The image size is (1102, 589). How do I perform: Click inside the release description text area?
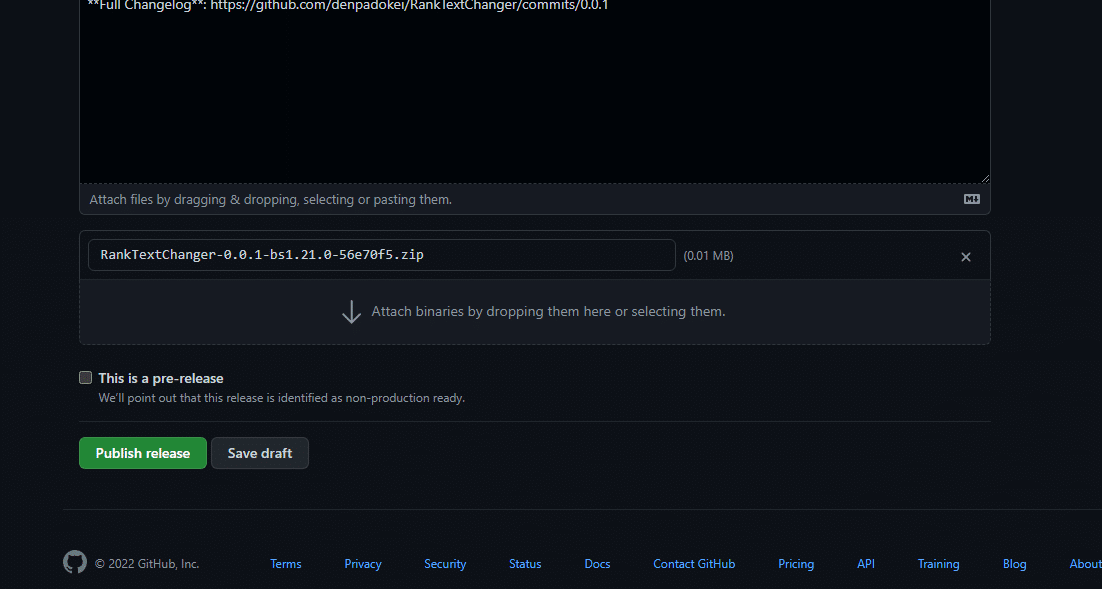535,91
